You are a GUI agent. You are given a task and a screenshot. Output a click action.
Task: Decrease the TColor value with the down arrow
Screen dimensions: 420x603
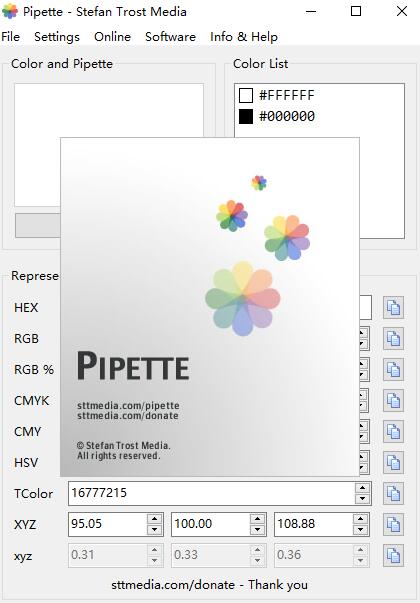point(362,499)
